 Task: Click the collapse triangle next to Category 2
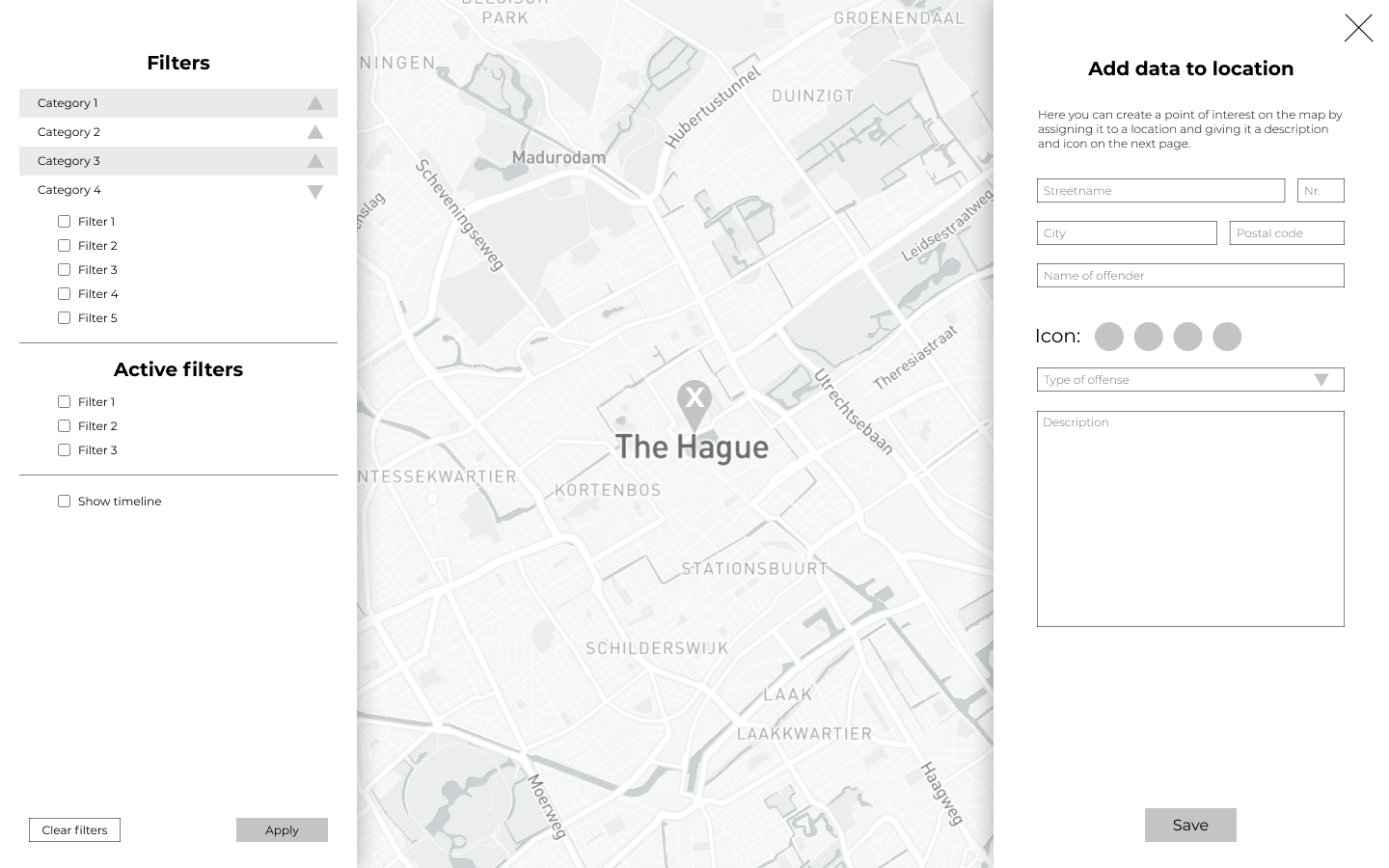click(x=315, y=131)
